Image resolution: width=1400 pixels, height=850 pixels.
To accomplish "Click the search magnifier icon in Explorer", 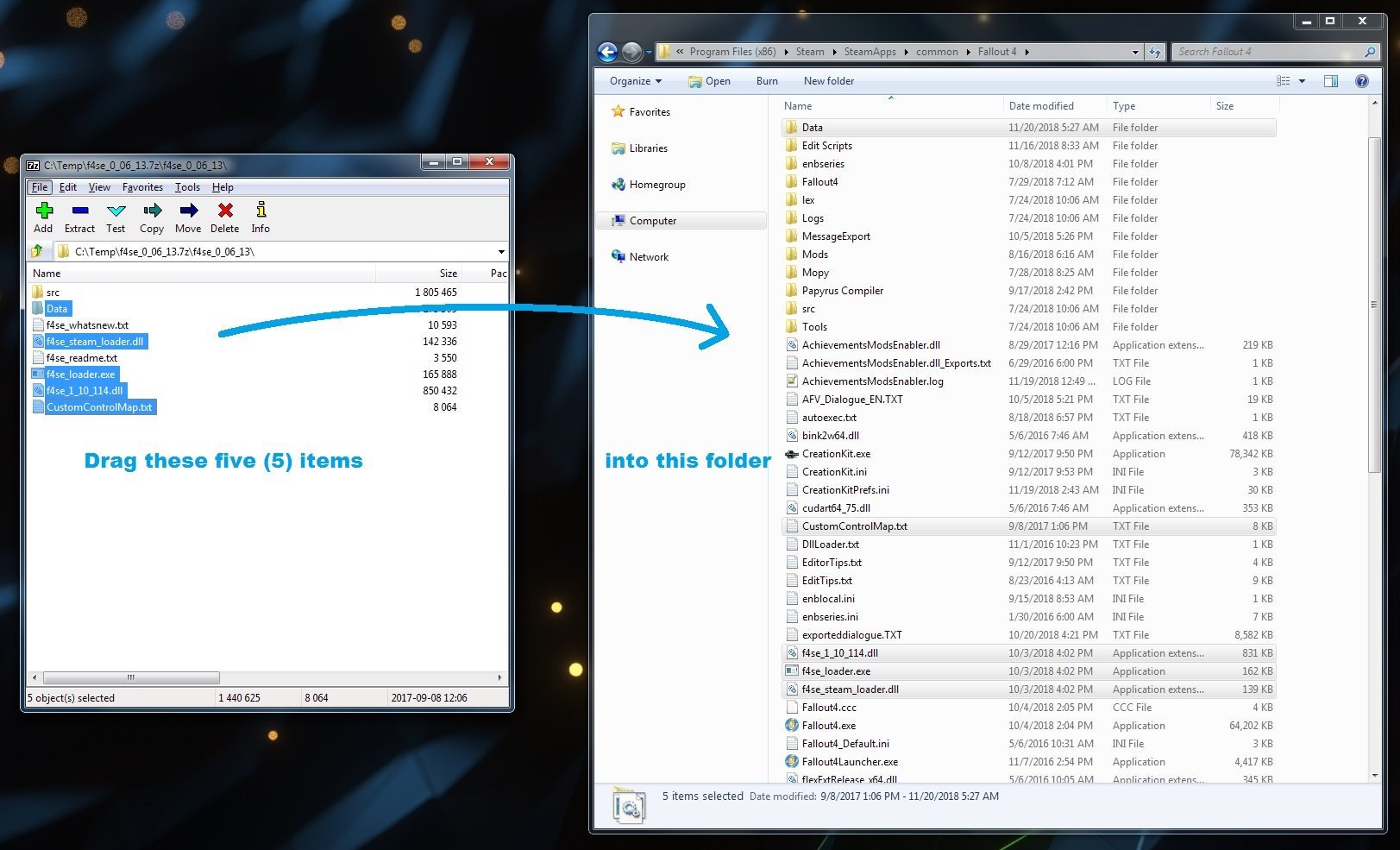I will 1370,52.
